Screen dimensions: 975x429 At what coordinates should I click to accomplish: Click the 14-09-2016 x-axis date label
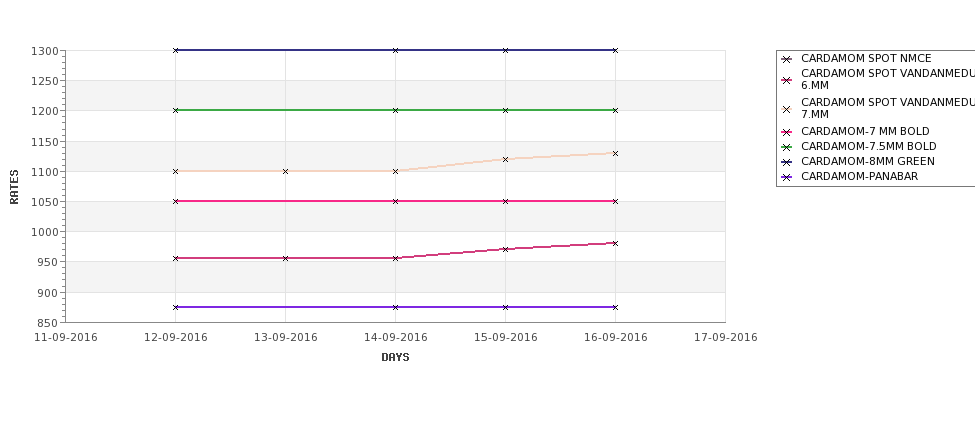click(x=395, y=338)
